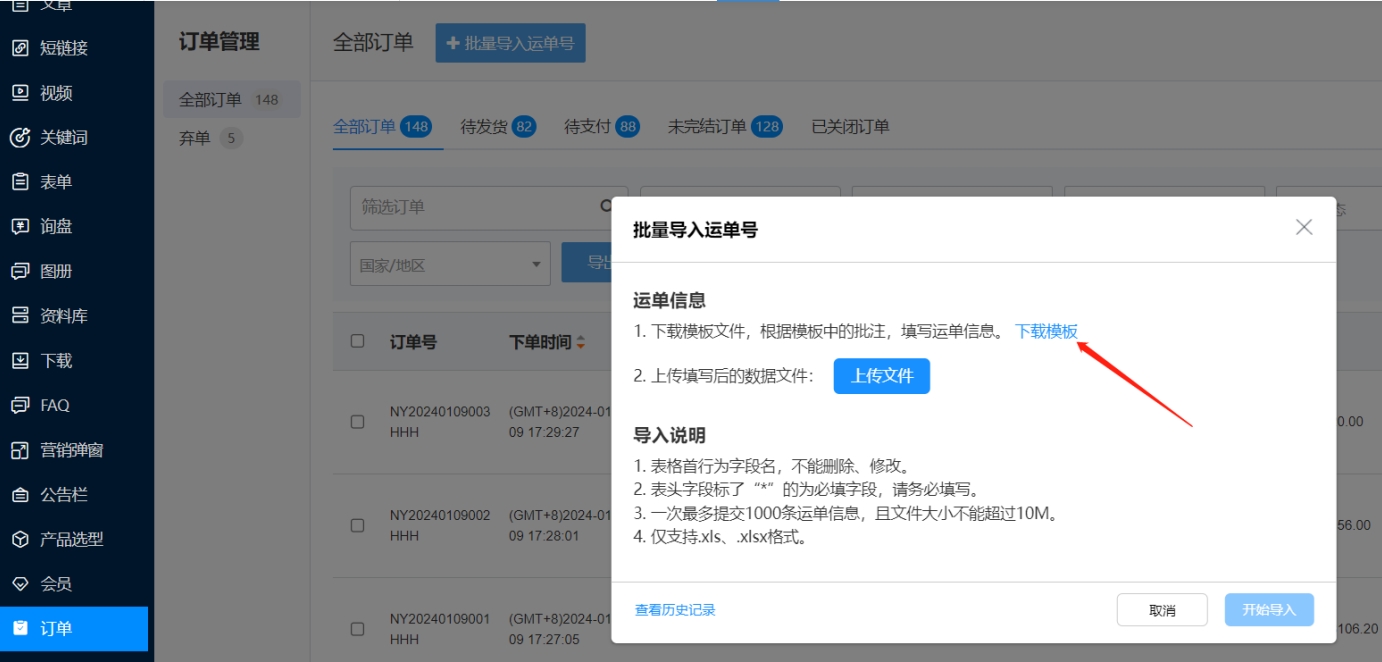Open the 会员 member diamond icon

point(20,584)
